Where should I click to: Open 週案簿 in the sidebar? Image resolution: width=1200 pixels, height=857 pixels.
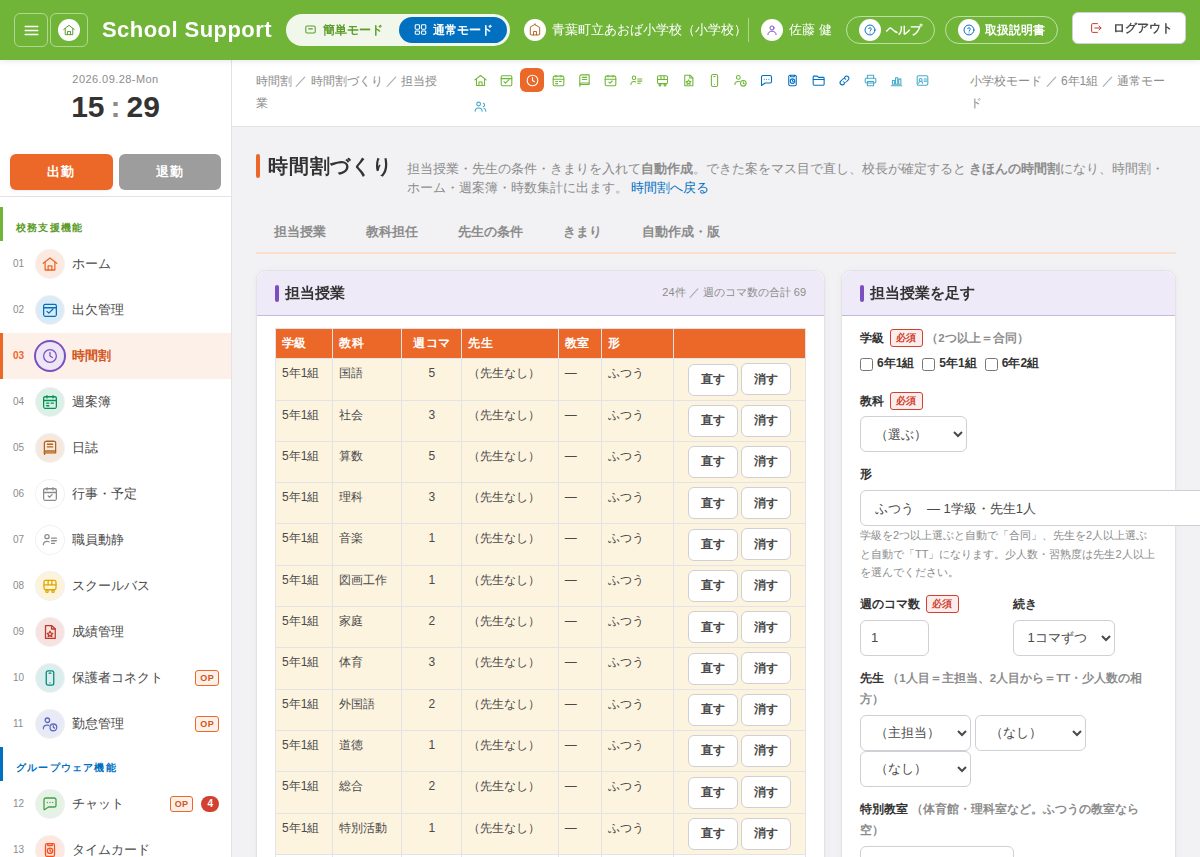pos(116,402)
